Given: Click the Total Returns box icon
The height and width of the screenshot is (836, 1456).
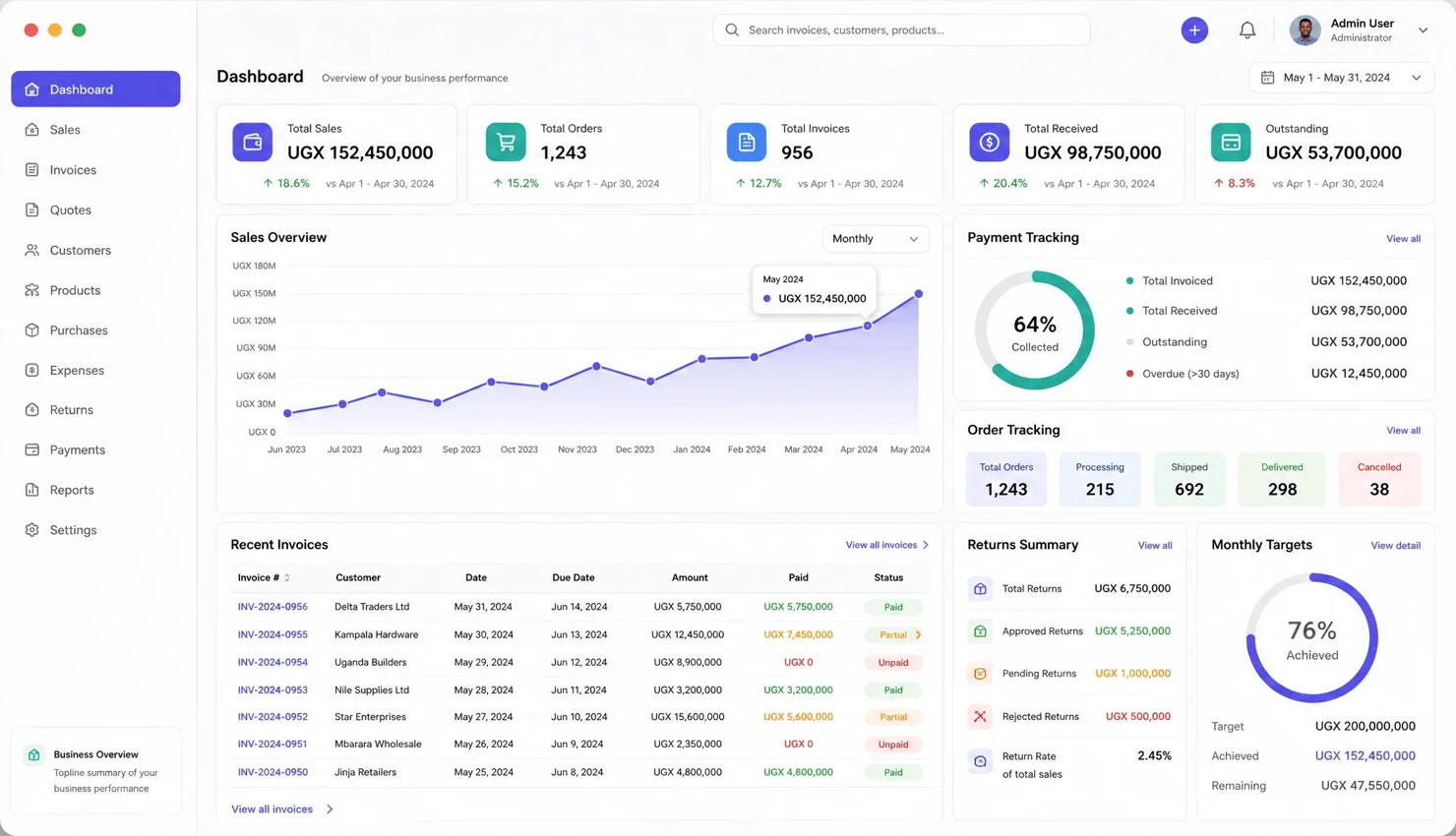Looking at the screenshot, I should 980,589.
